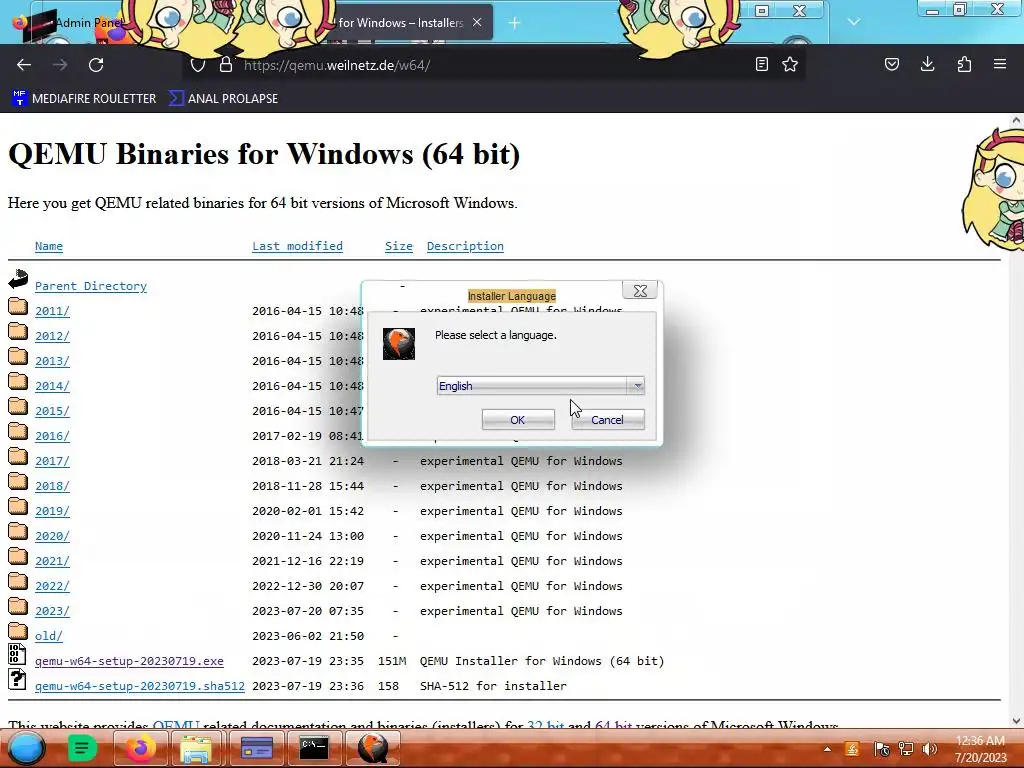This screenshot has width=1024, height=768.
Task: Open the Start orb on taskbar
Action: 26,748
